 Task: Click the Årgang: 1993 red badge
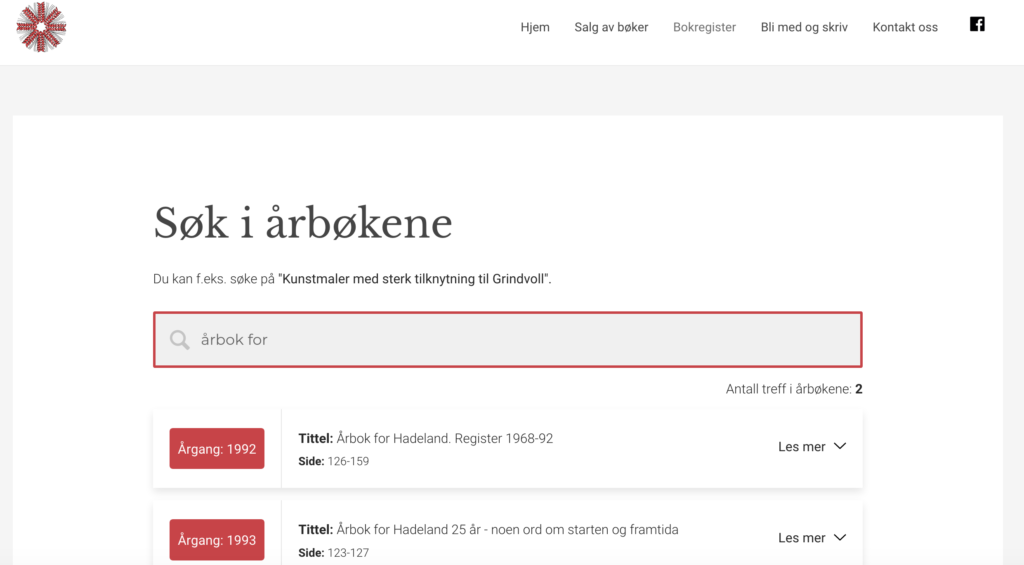(217, 540)
